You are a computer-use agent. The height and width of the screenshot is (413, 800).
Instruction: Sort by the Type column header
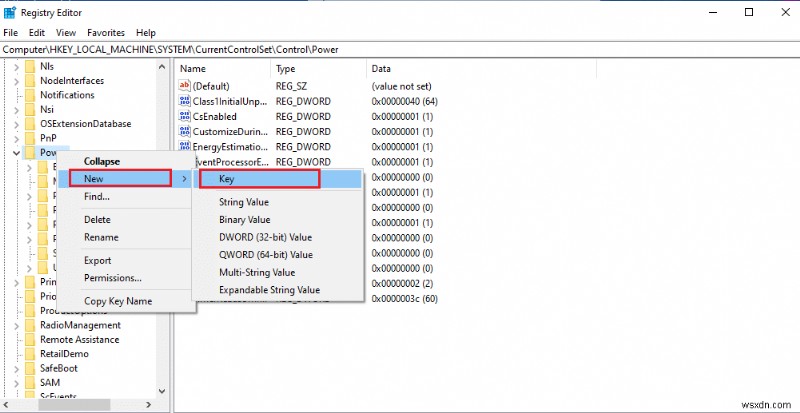[x=318, y=68]
